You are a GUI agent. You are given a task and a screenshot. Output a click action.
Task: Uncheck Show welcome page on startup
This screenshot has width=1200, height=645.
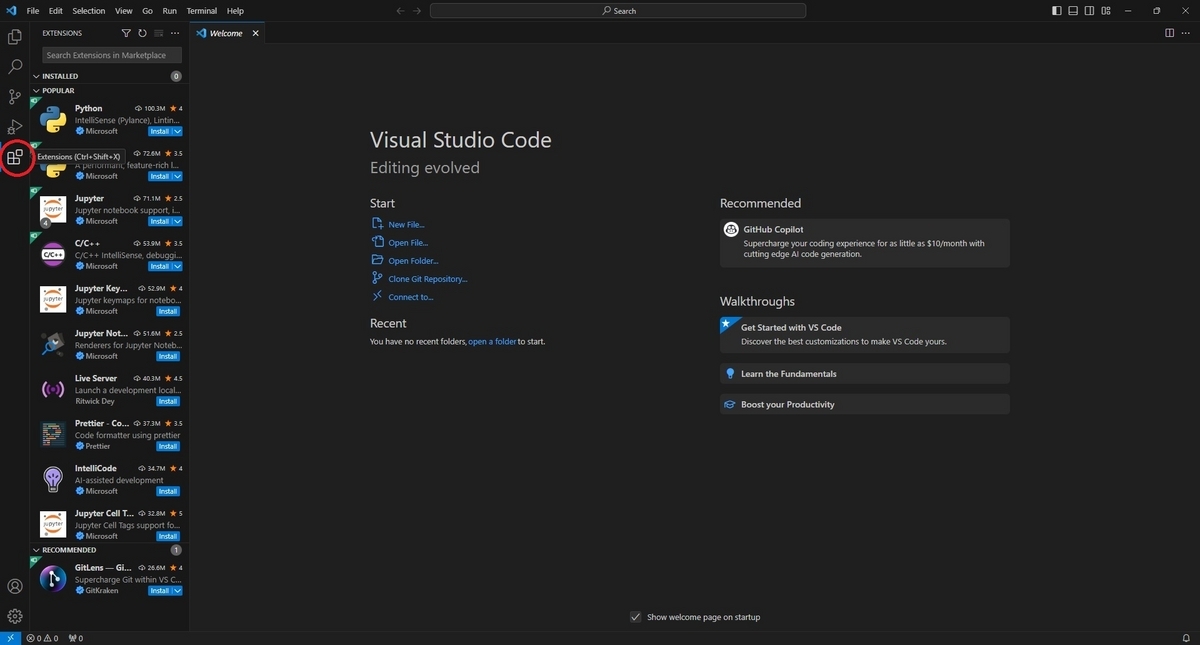click(635, 617)
